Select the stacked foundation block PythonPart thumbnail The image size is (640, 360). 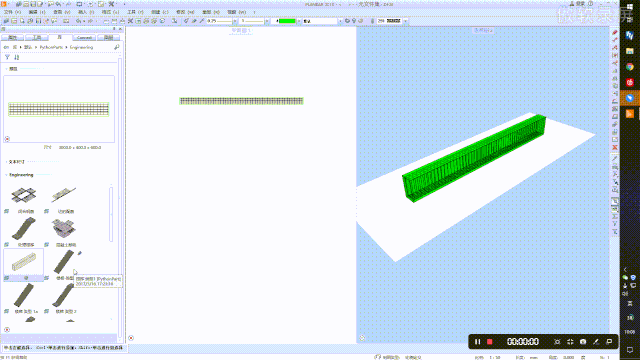coord(64,228)
